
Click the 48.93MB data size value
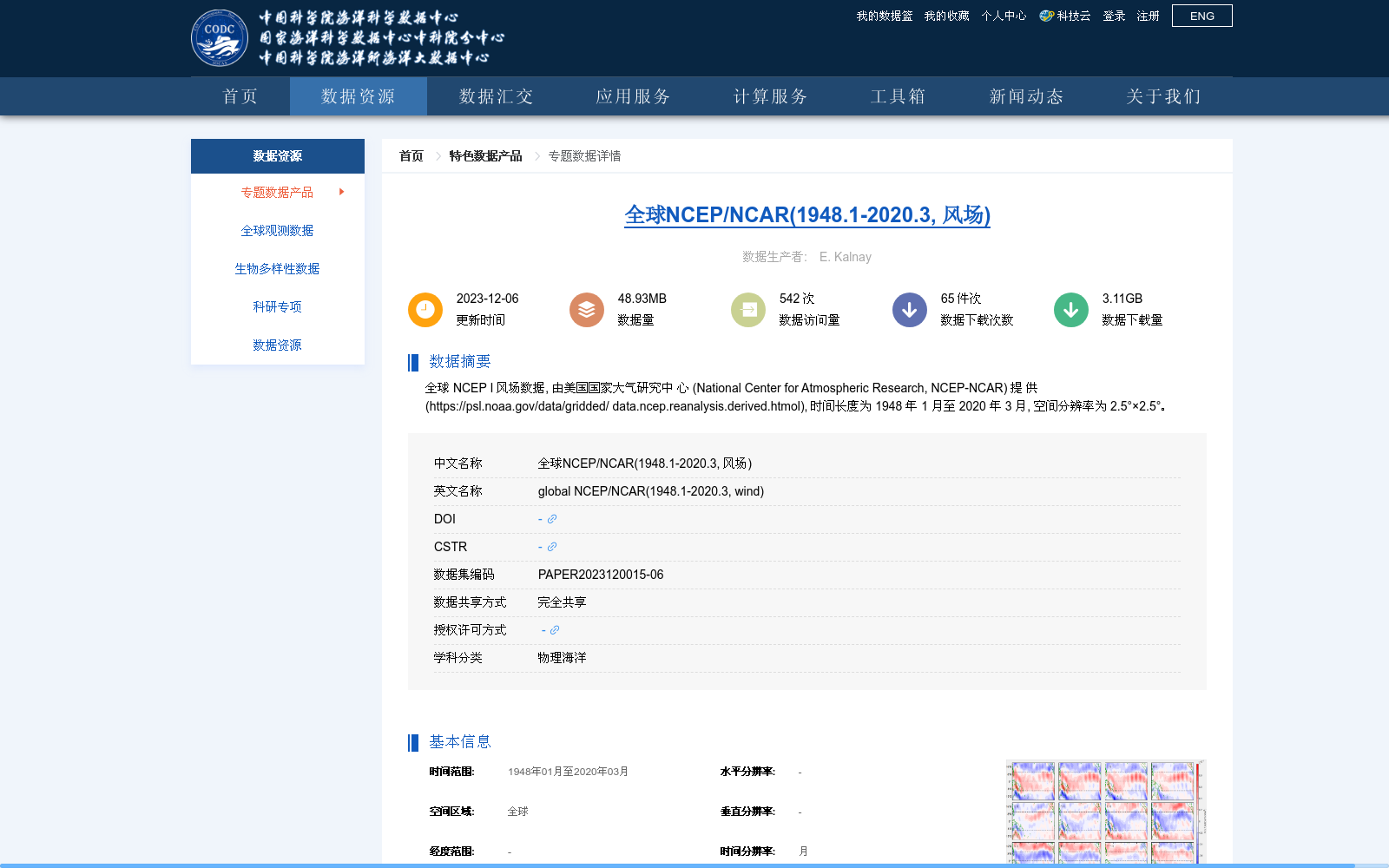642,299
